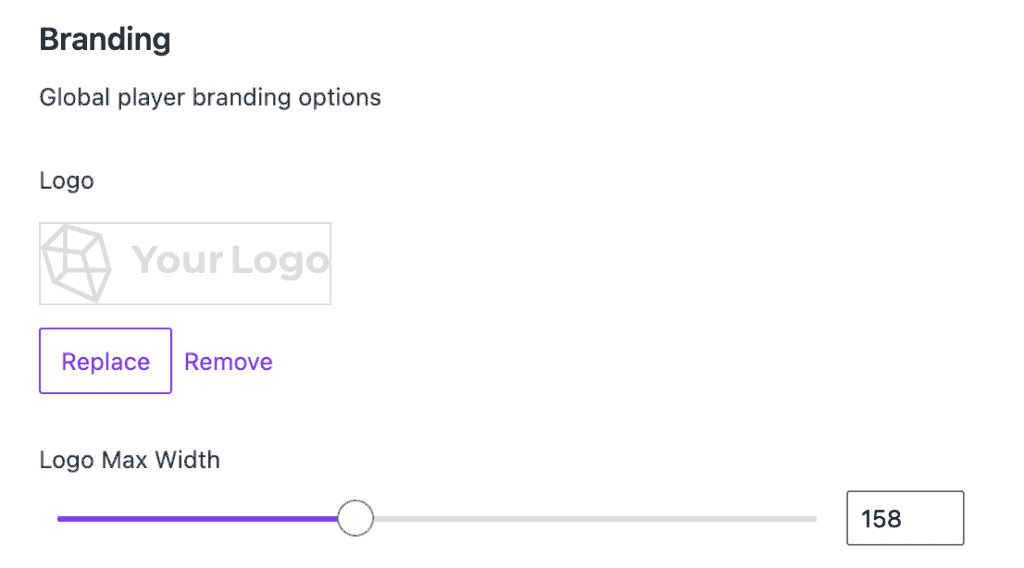Select the Branding section heading

point(105,40)
